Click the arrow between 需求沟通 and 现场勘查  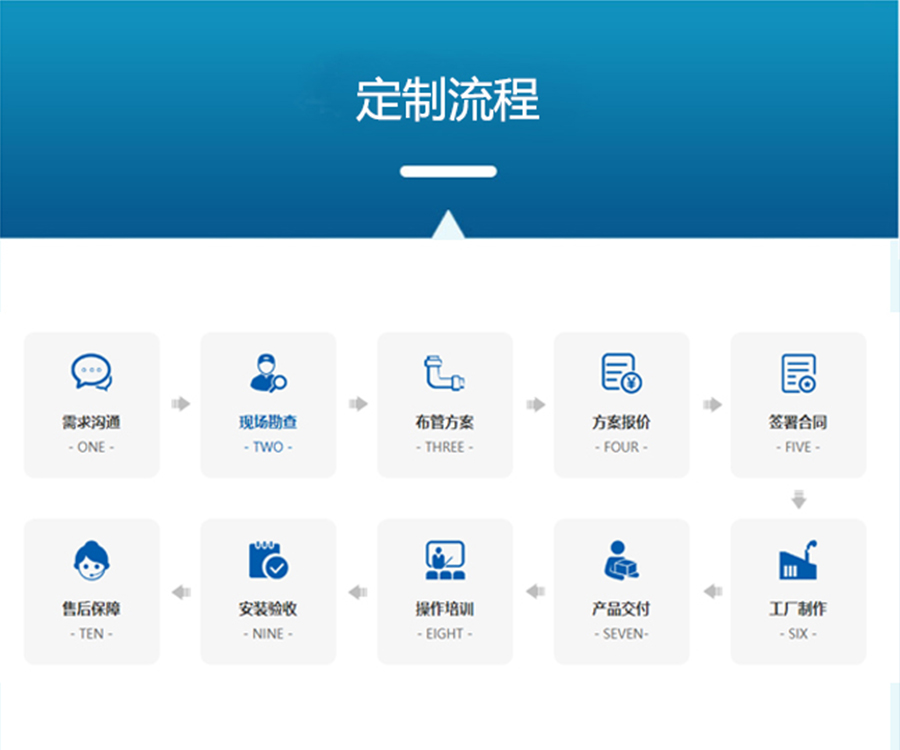(180, 404)
